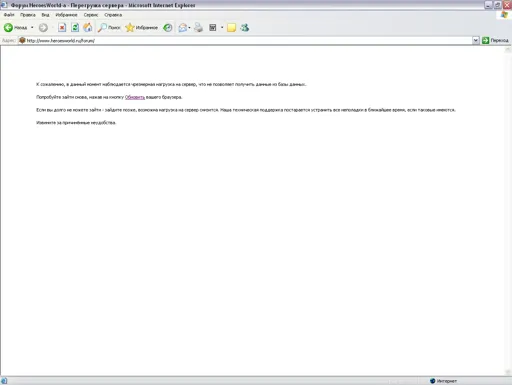The width and height of the screenshot is (512, 385).
Task: Click the site favicon in address bar
Action: click(22, 40)
